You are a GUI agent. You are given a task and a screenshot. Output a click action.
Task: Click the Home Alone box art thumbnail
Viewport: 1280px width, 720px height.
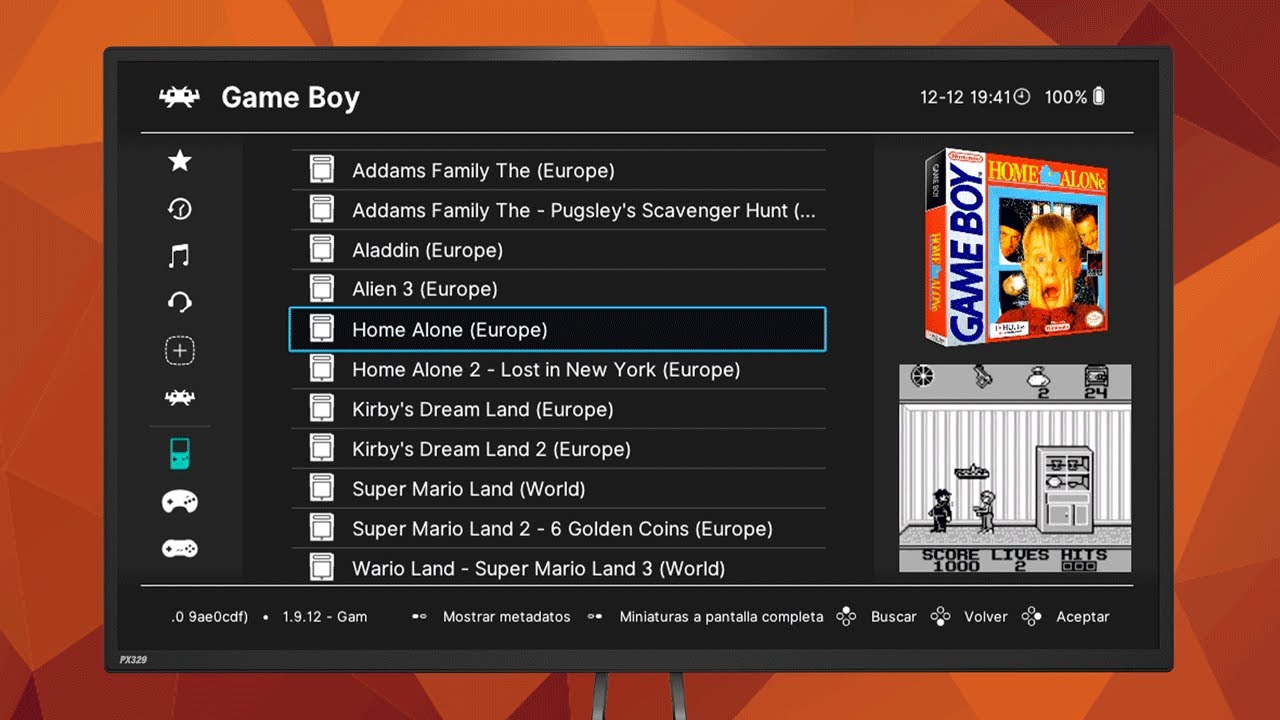(1015, 246)
